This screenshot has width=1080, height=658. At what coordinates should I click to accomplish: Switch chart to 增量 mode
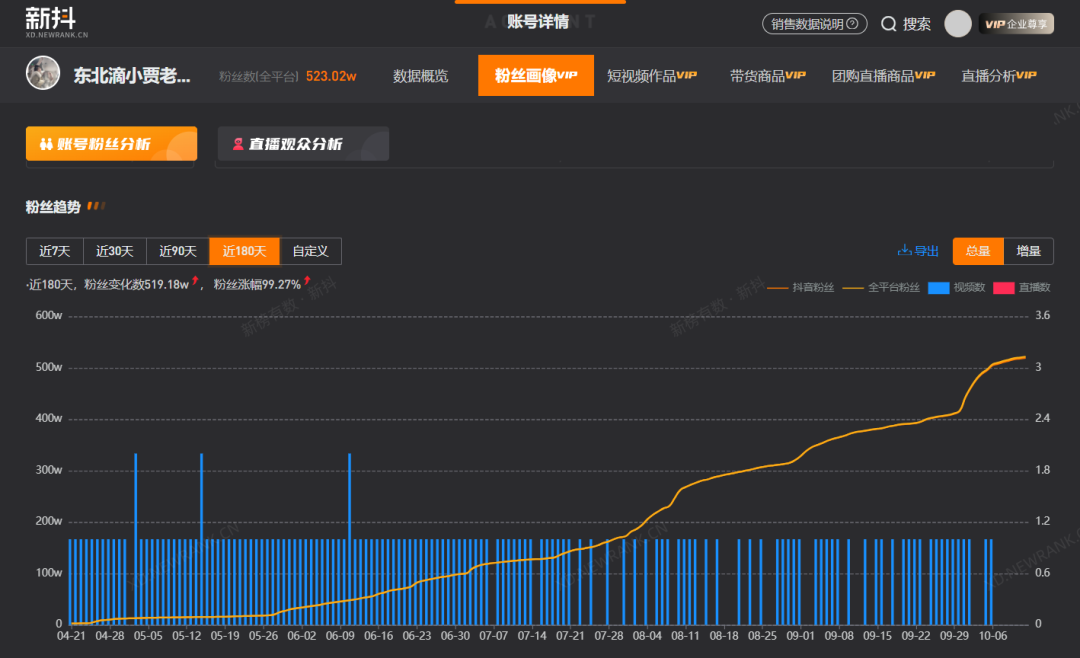point(1028,251)
